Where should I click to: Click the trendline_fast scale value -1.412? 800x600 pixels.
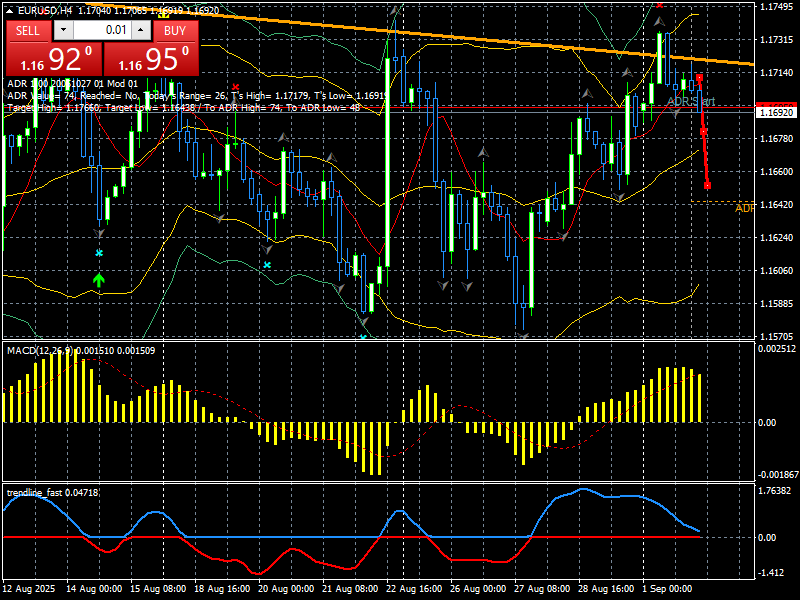click(771, 573)
